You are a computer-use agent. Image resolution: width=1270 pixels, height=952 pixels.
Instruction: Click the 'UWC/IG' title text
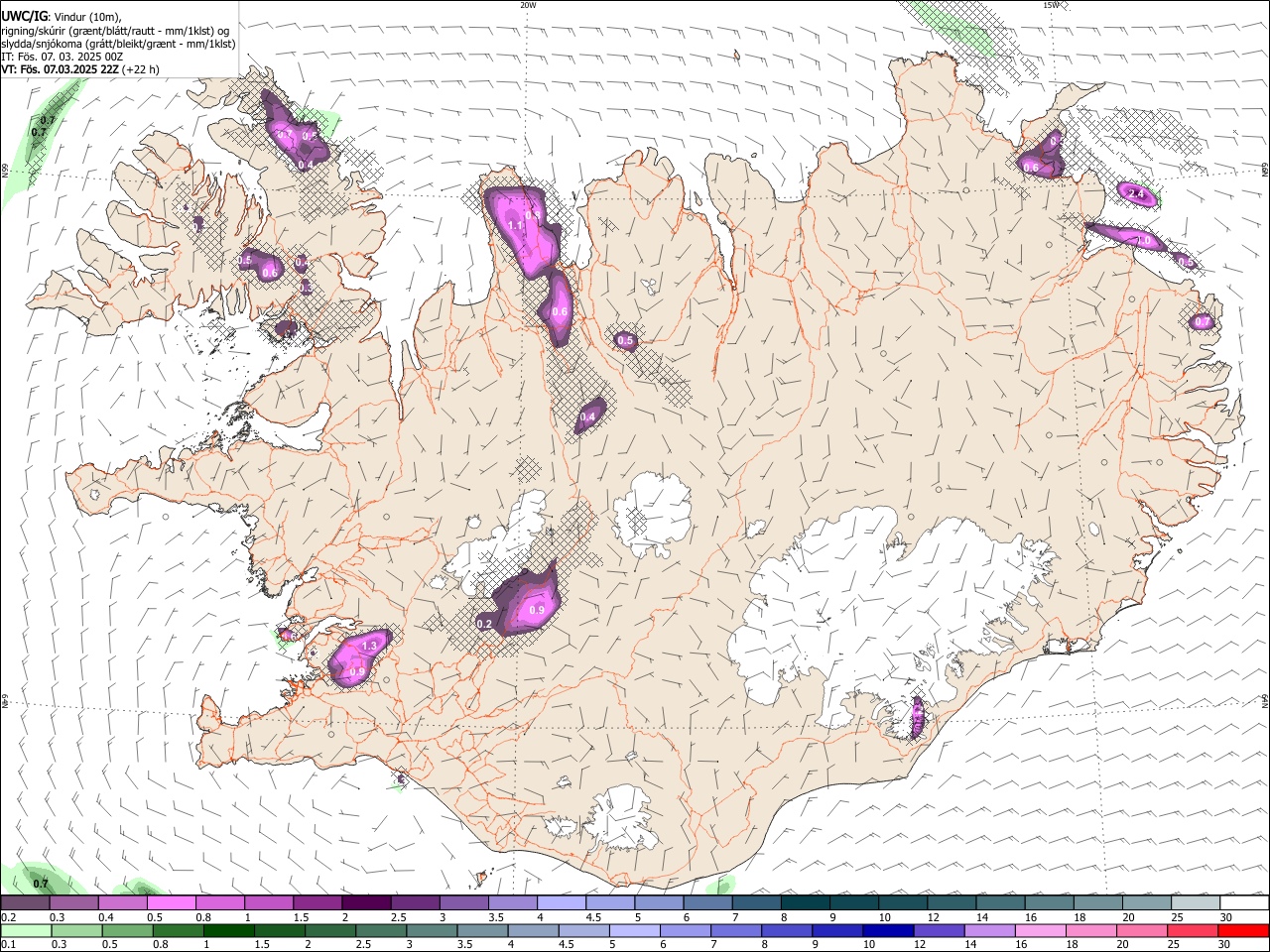[x=23, y=15]
